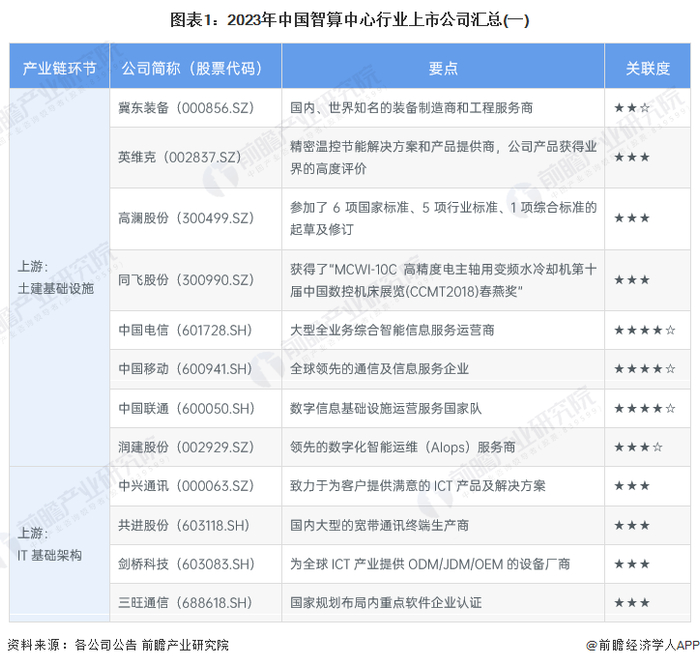This screenshot has height=665, width=700.
Task: Click the @前瞻经济学人APP credit
Action: [642, 645]
